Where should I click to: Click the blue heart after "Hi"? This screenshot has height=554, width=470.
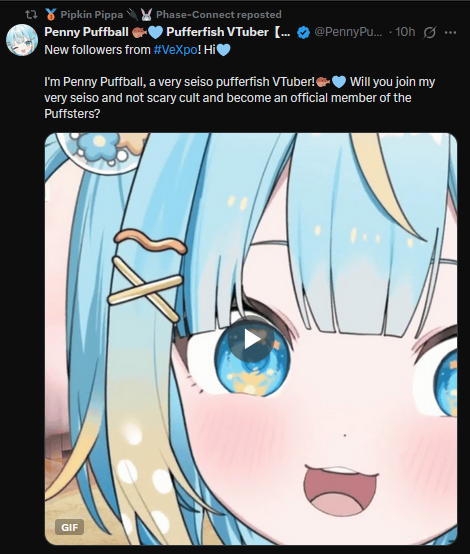[223, 50]
